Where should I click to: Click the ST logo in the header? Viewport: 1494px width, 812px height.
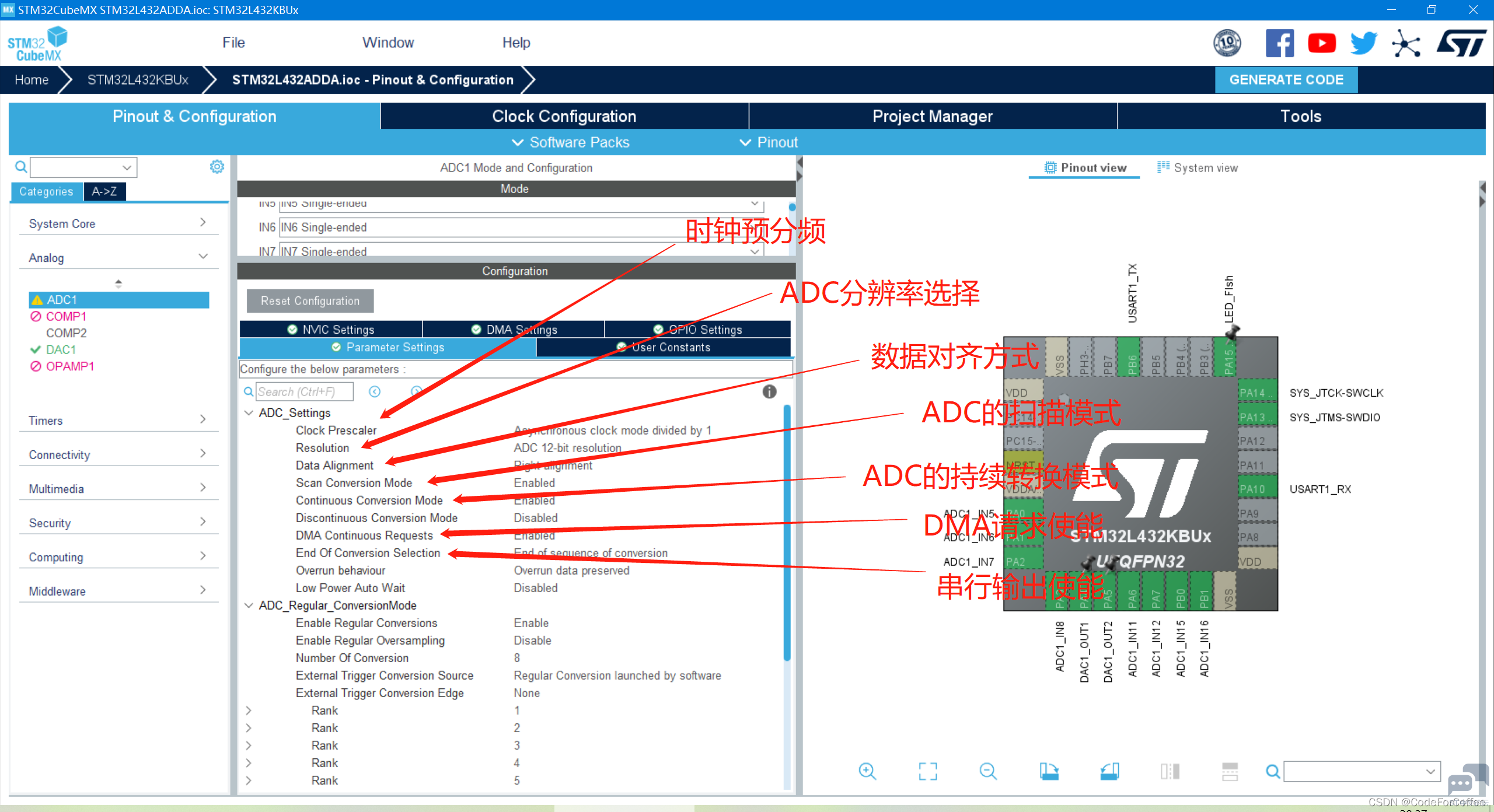[x=1461, y=43]
